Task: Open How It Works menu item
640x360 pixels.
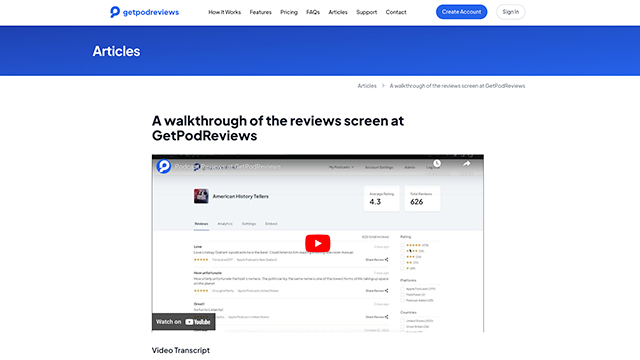Action: point(224,12)
